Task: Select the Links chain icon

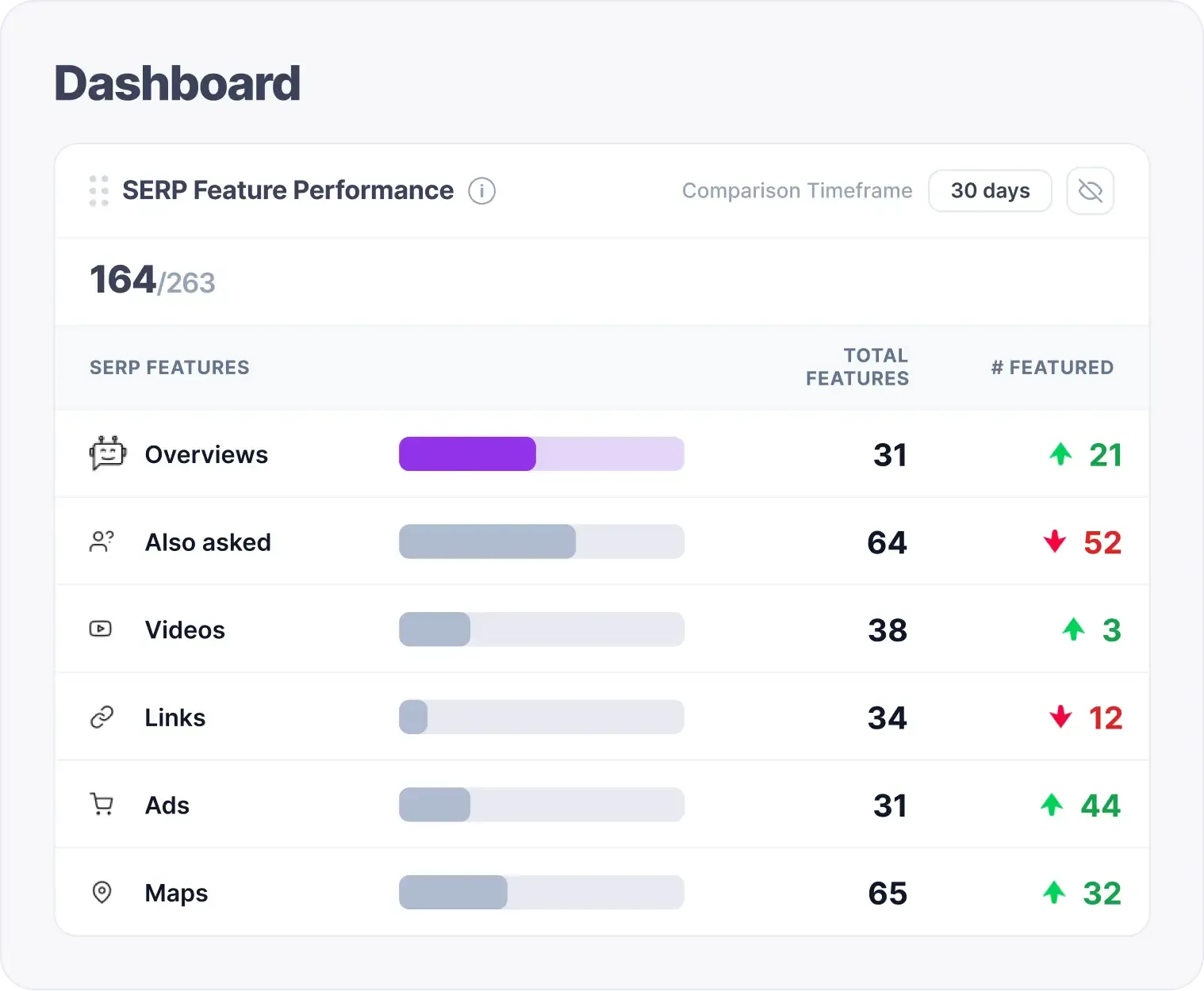Action: coord(101,717)
